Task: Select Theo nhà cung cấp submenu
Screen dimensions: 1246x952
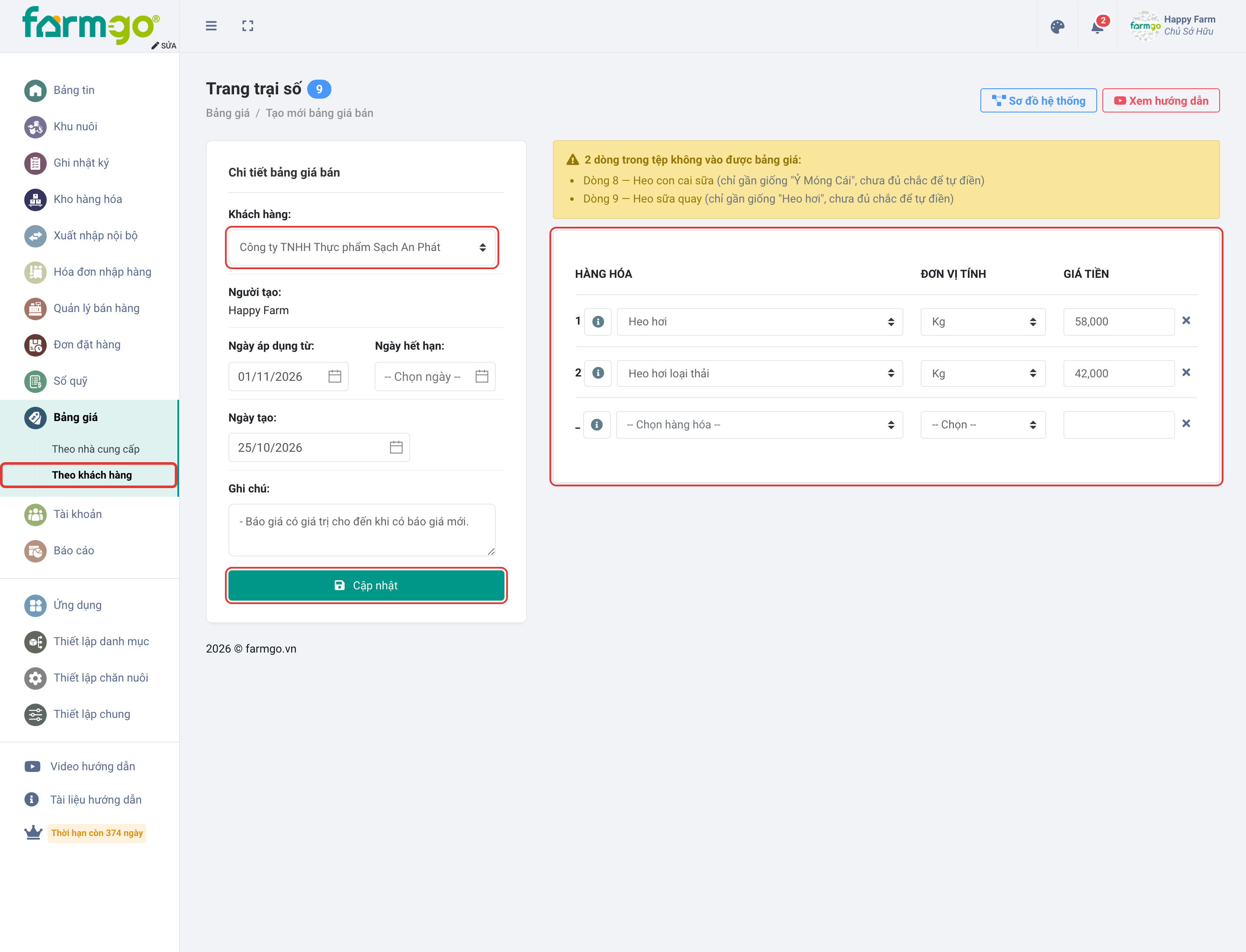Action: pos(95,449)
